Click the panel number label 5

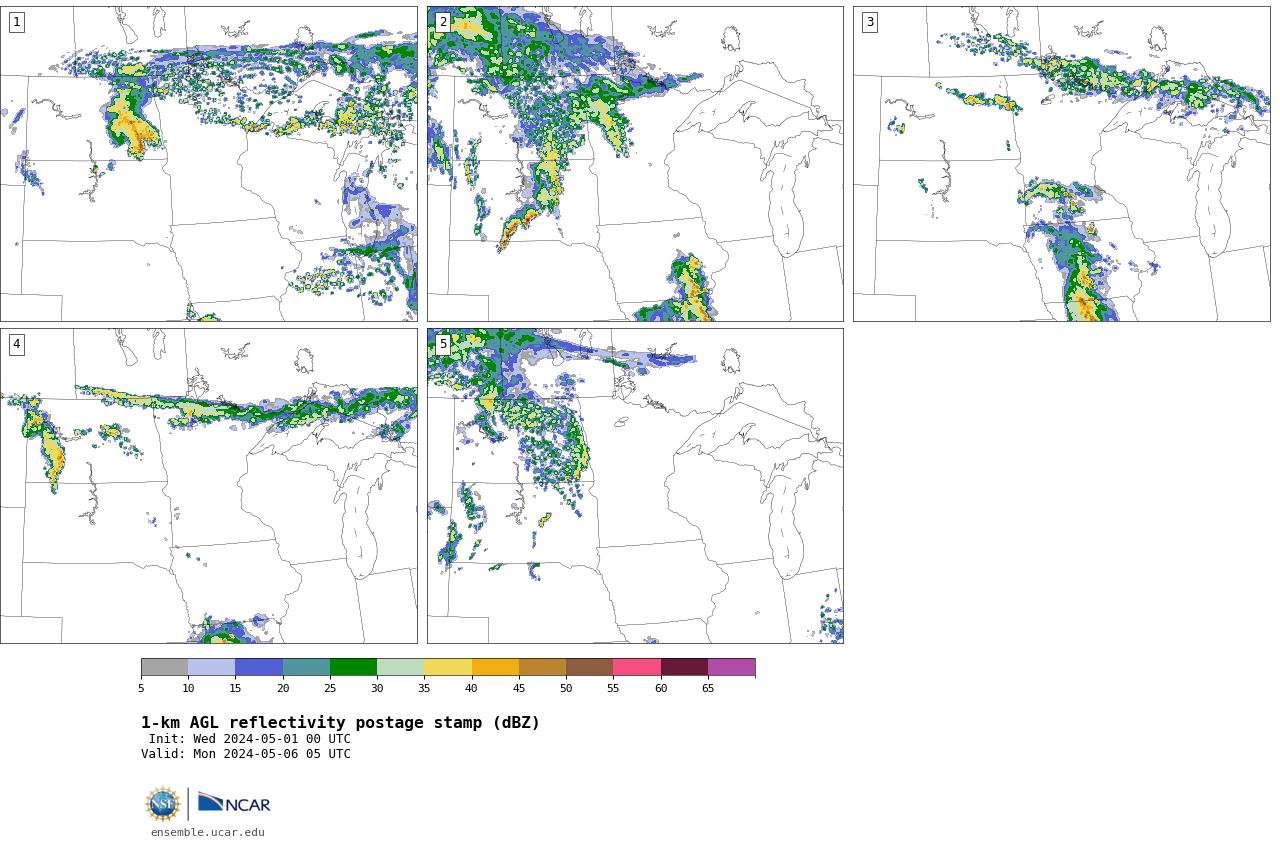click(x=443, y=344)
